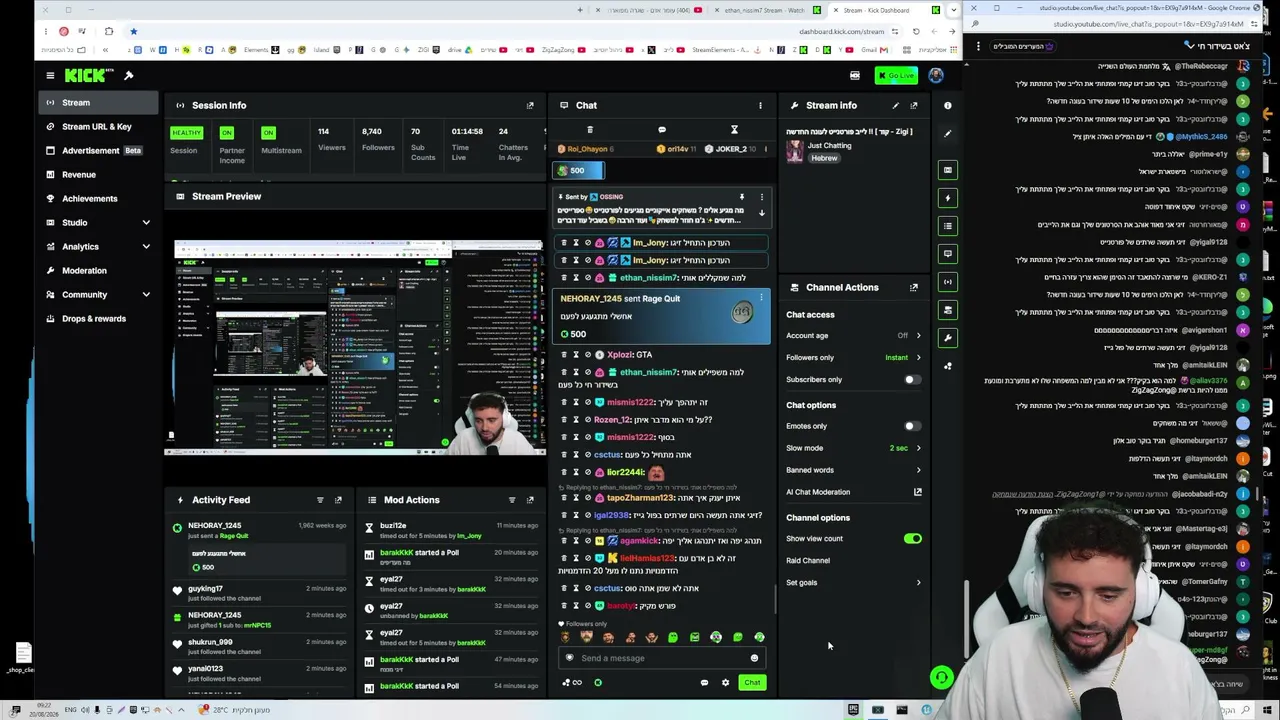Toggle the wrench panel icon in right rail

(x=948, y=338)
